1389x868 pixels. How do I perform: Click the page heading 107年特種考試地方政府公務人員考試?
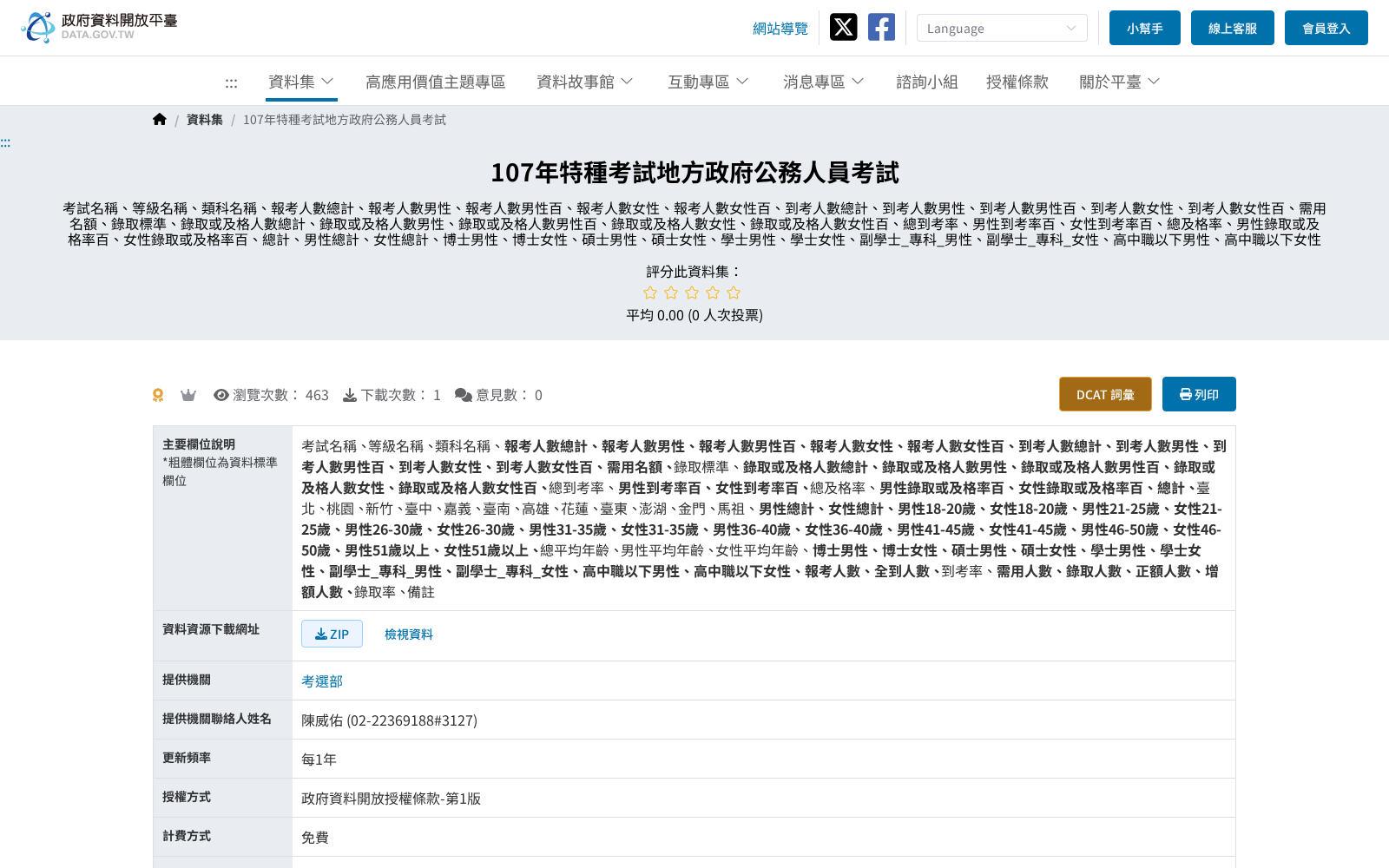coord(694,173)
